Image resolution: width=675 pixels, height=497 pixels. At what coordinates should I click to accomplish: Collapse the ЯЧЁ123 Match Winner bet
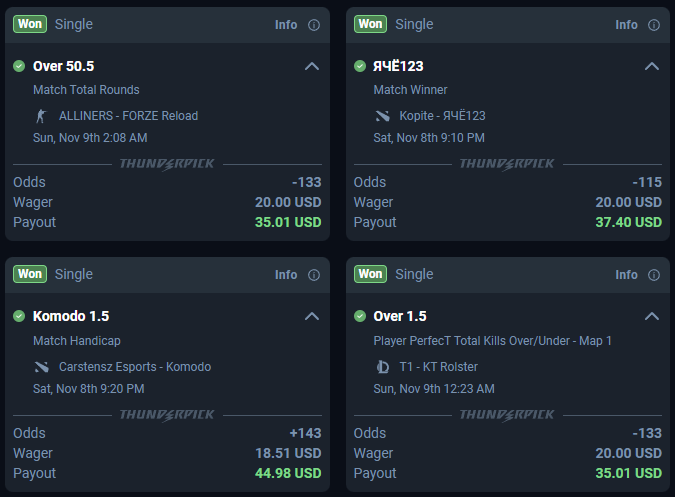(652, 66)
